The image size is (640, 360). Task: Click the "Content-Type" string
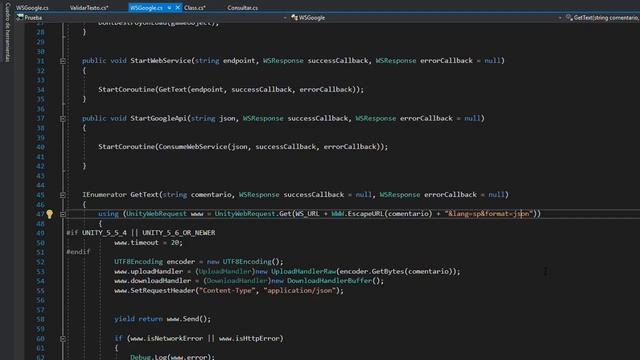[227, 291]
